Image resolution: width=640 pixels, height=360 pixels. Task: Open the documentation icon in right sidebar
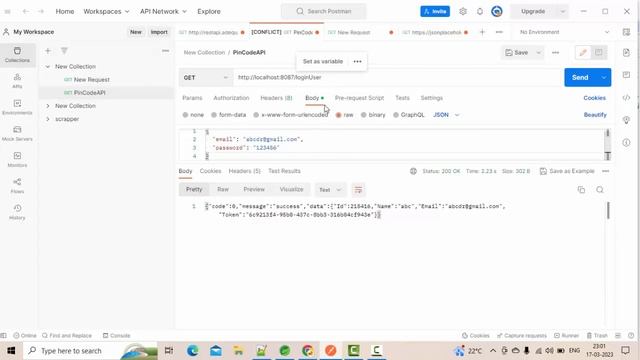tap(626, 52)
